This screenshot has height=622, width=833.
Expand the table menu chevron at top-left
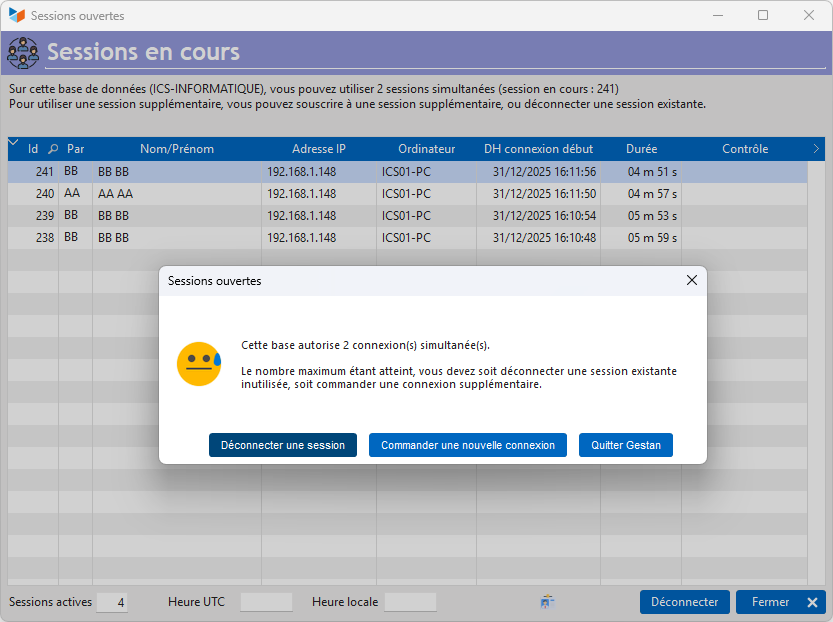(x=14, y=144)
